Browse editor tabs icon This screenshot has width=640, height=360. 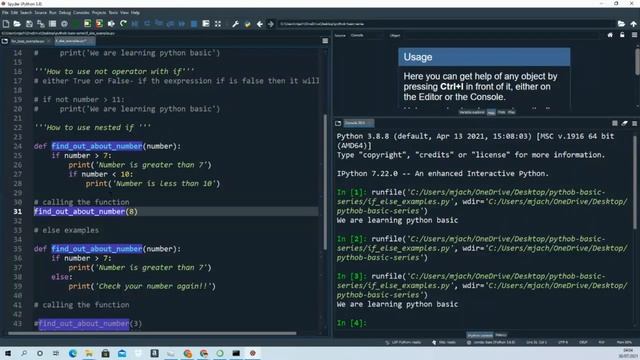(5, 41)
